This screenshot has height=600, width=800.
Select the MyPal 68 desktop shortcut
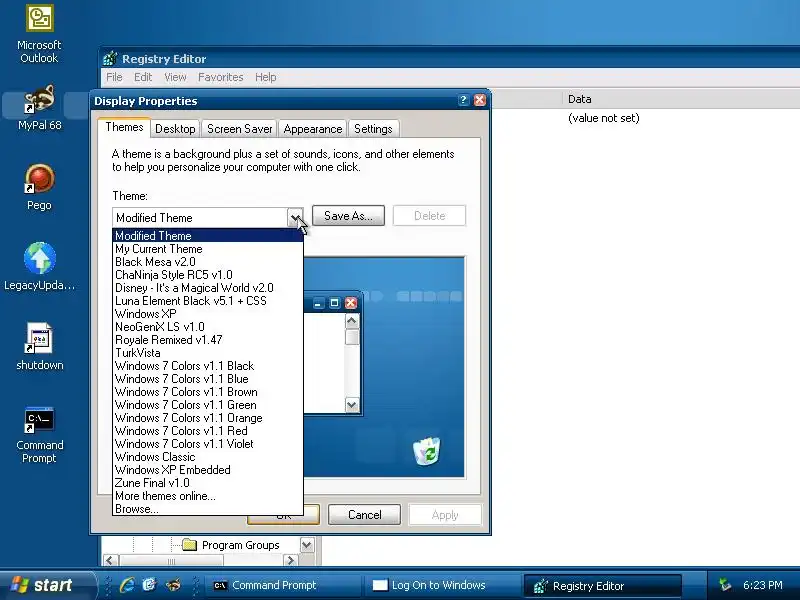(39, 108)
